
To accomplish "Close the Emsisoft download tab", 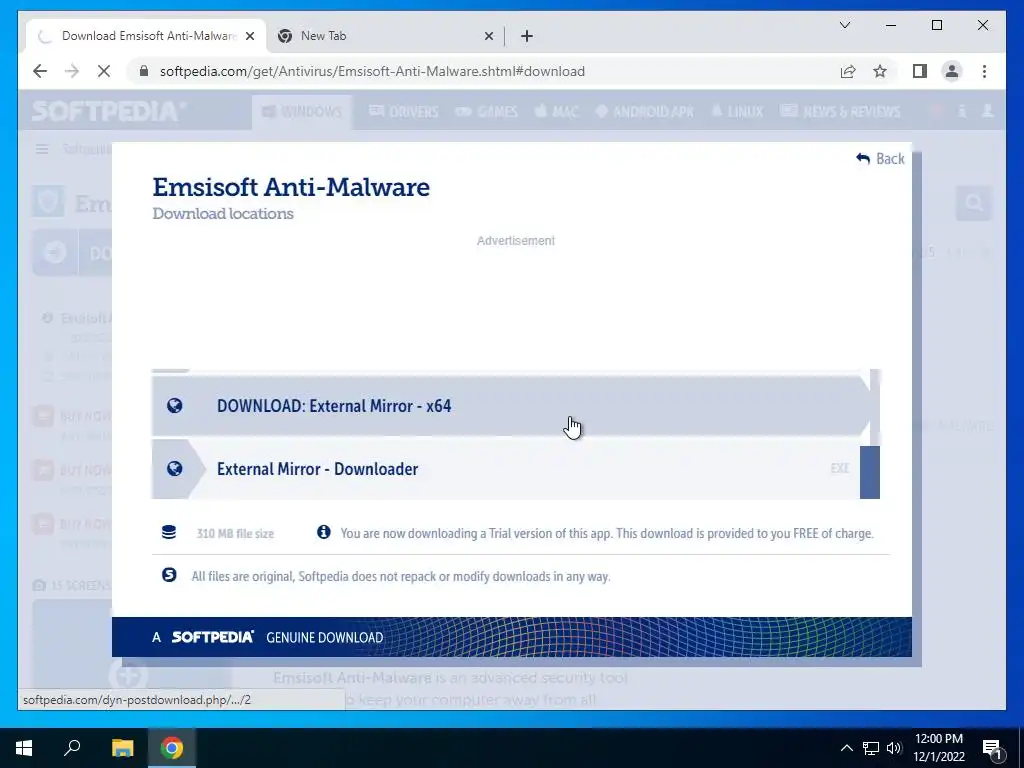I will pyautogui.click(x=249, y=36).
